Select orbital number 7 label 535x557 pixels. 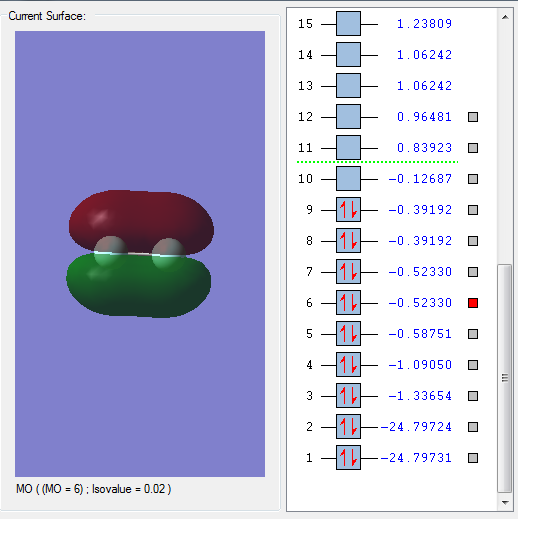coord(309,272)
